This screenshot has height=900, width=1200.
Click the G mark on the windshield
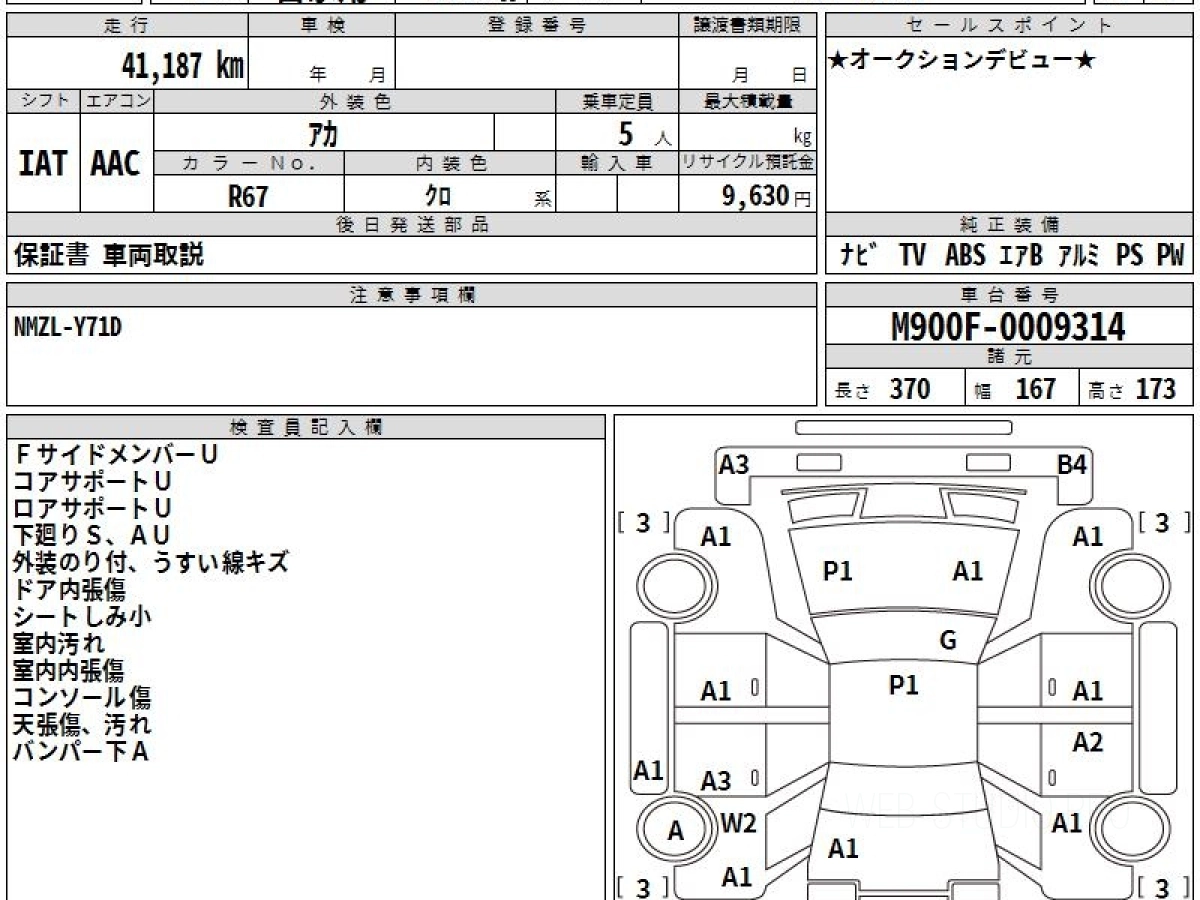948,641
